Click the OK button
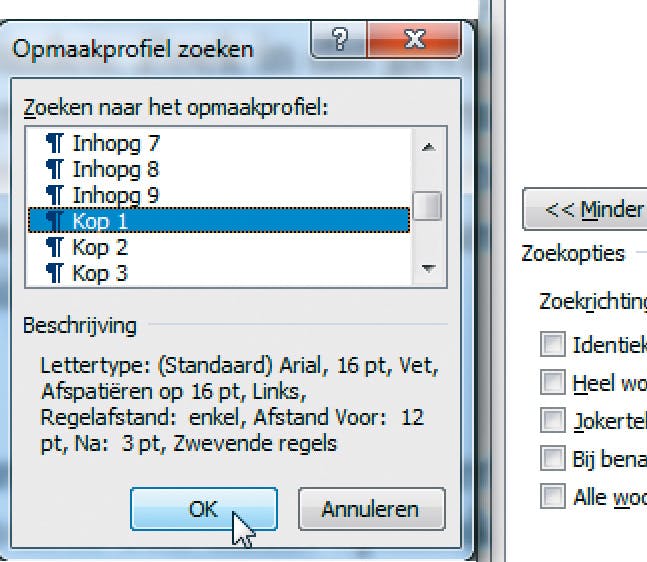Screen dimensions: 647x562 203,509
